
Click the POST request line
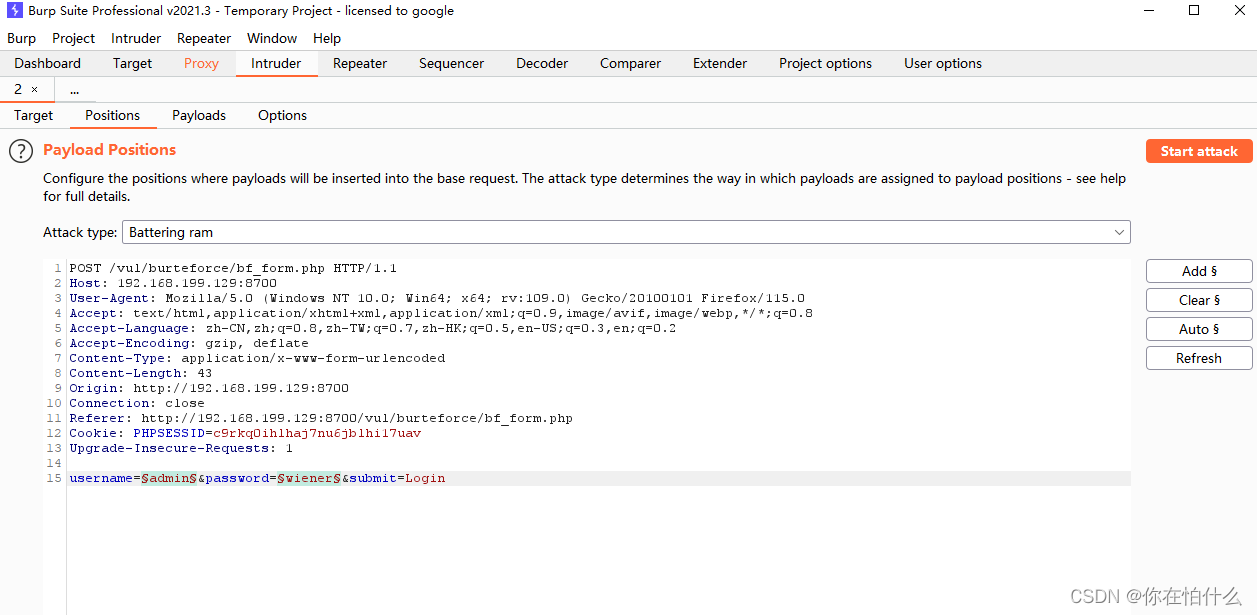(233, 268)
